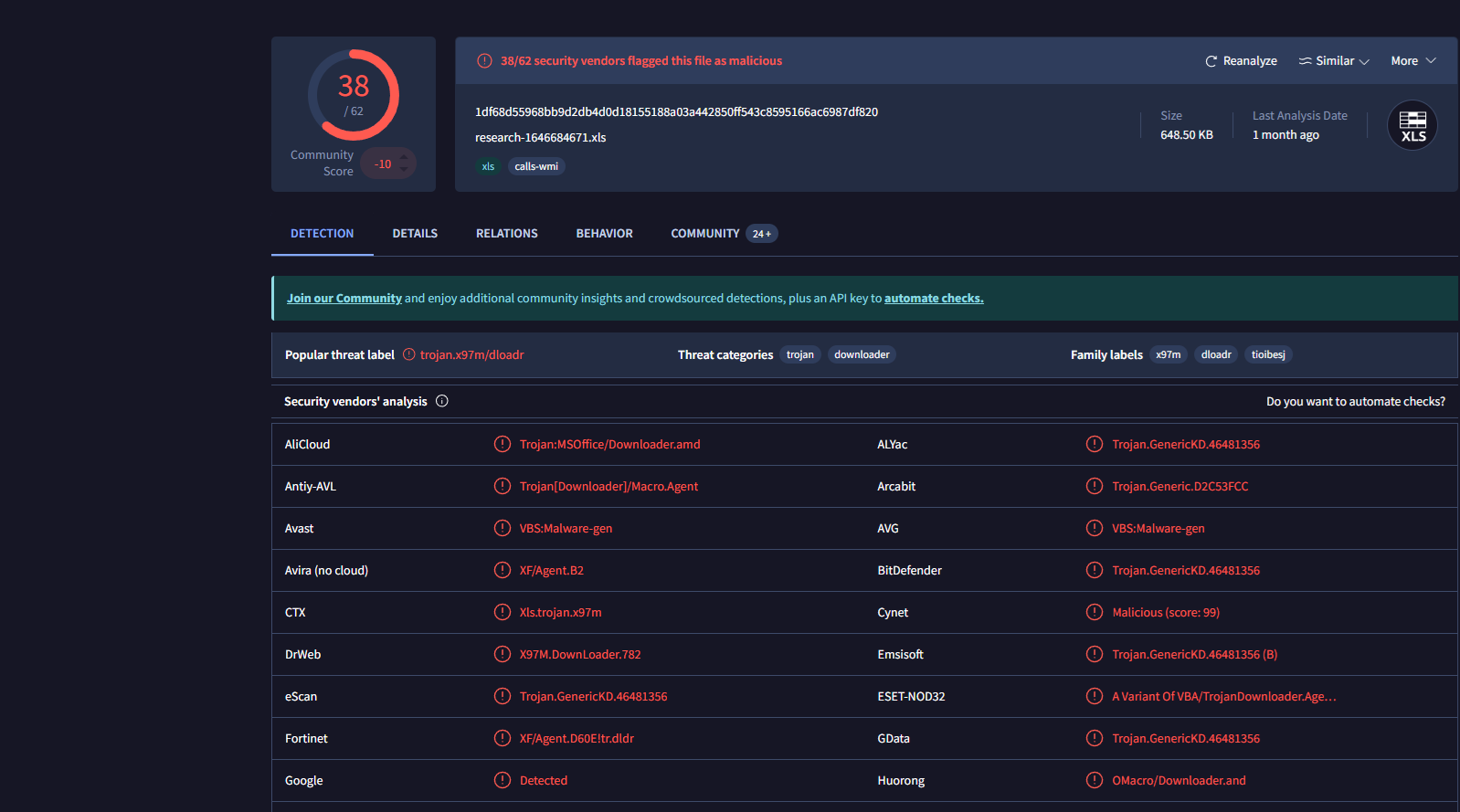Screen dimensions: 1460x812
Task: Click the info icon beside Security vendors' analysis
Action: [x=442, y=401]
